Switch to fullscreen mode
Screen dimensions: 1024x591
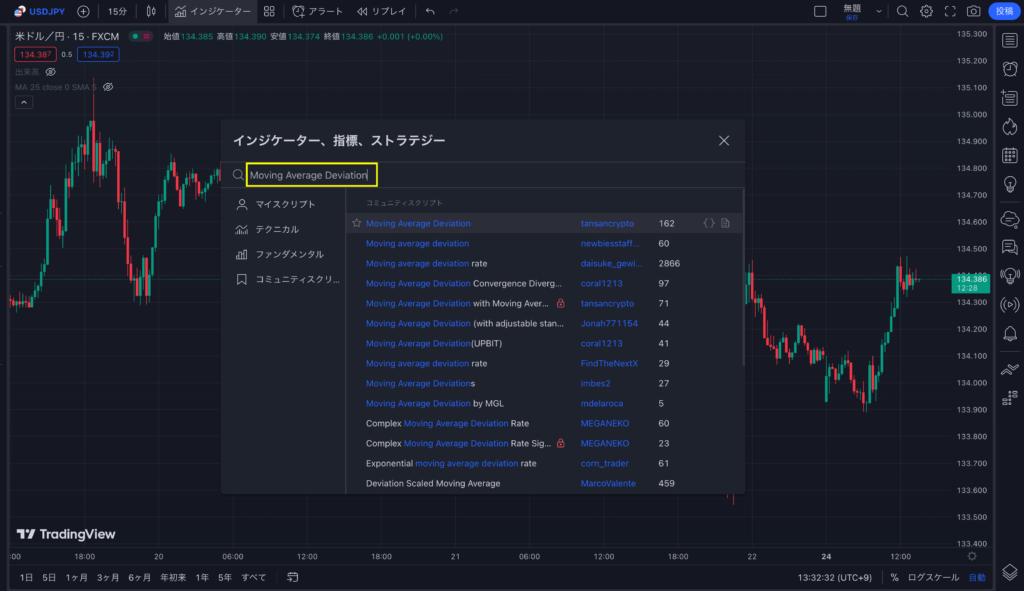pos(950,11)
